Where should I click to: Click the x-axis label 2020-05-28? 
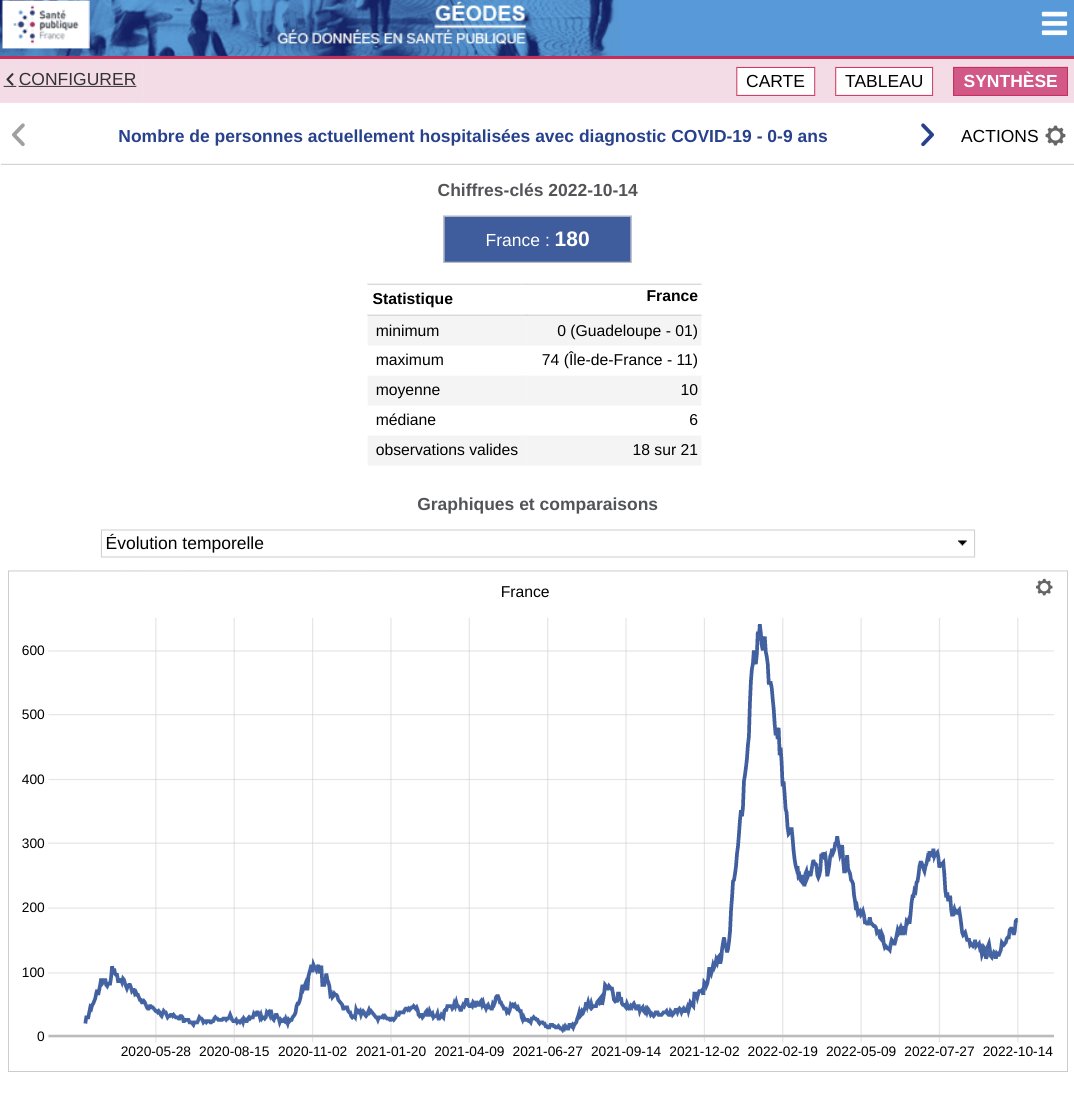(x=155, y=1051)
